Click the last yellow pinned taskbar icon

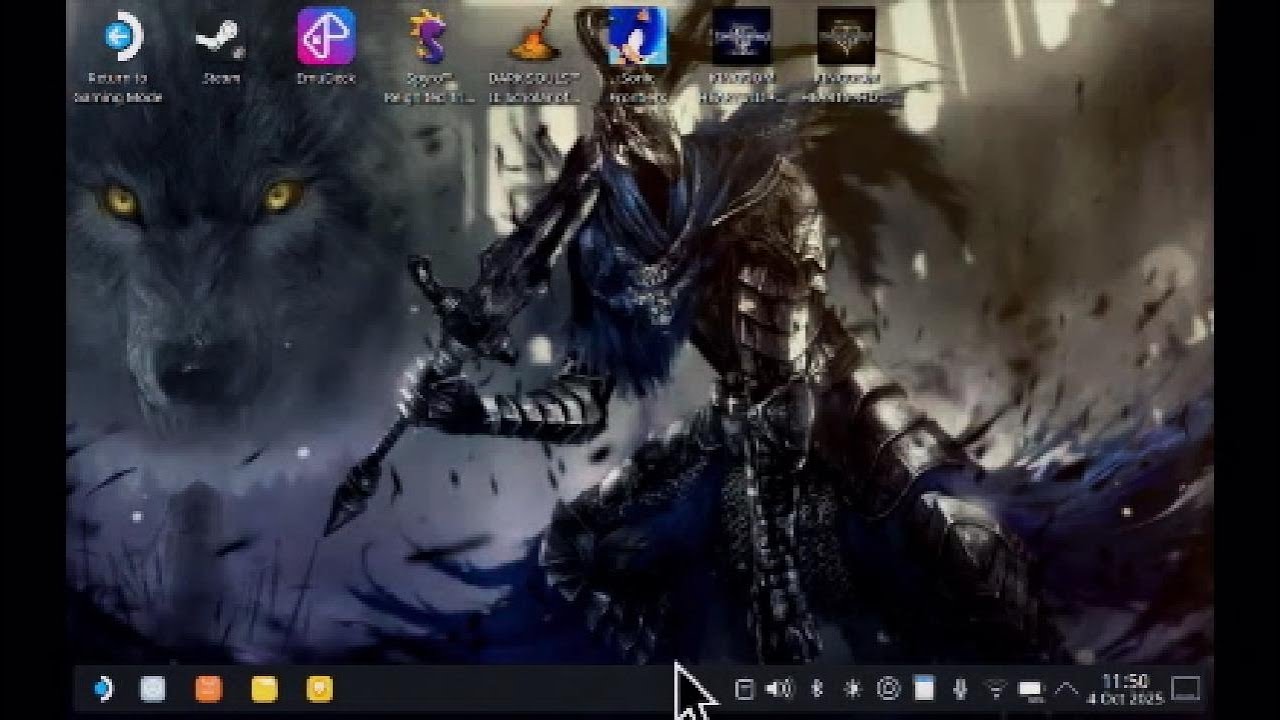coord(319,688)
